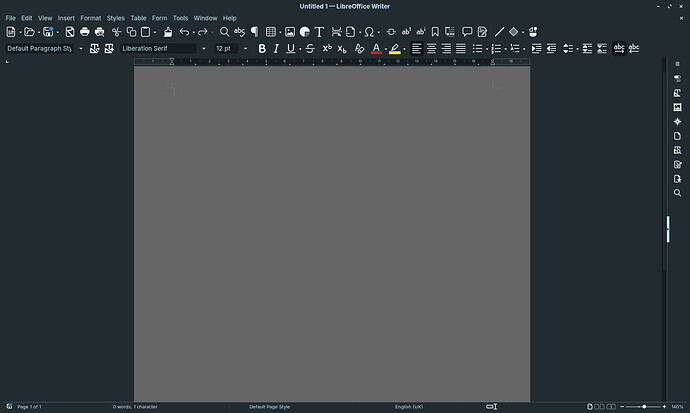Open the File menu
The width and height of the screenshot is (690, 413).
[11, 18]
